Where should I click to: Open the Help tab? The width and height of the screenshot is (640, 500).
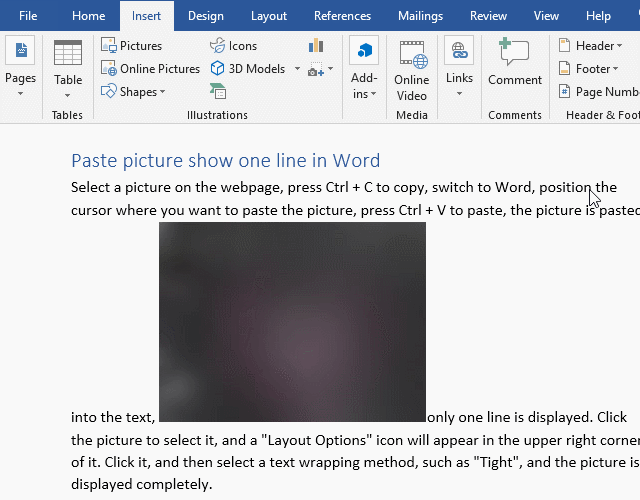(598, 16)
